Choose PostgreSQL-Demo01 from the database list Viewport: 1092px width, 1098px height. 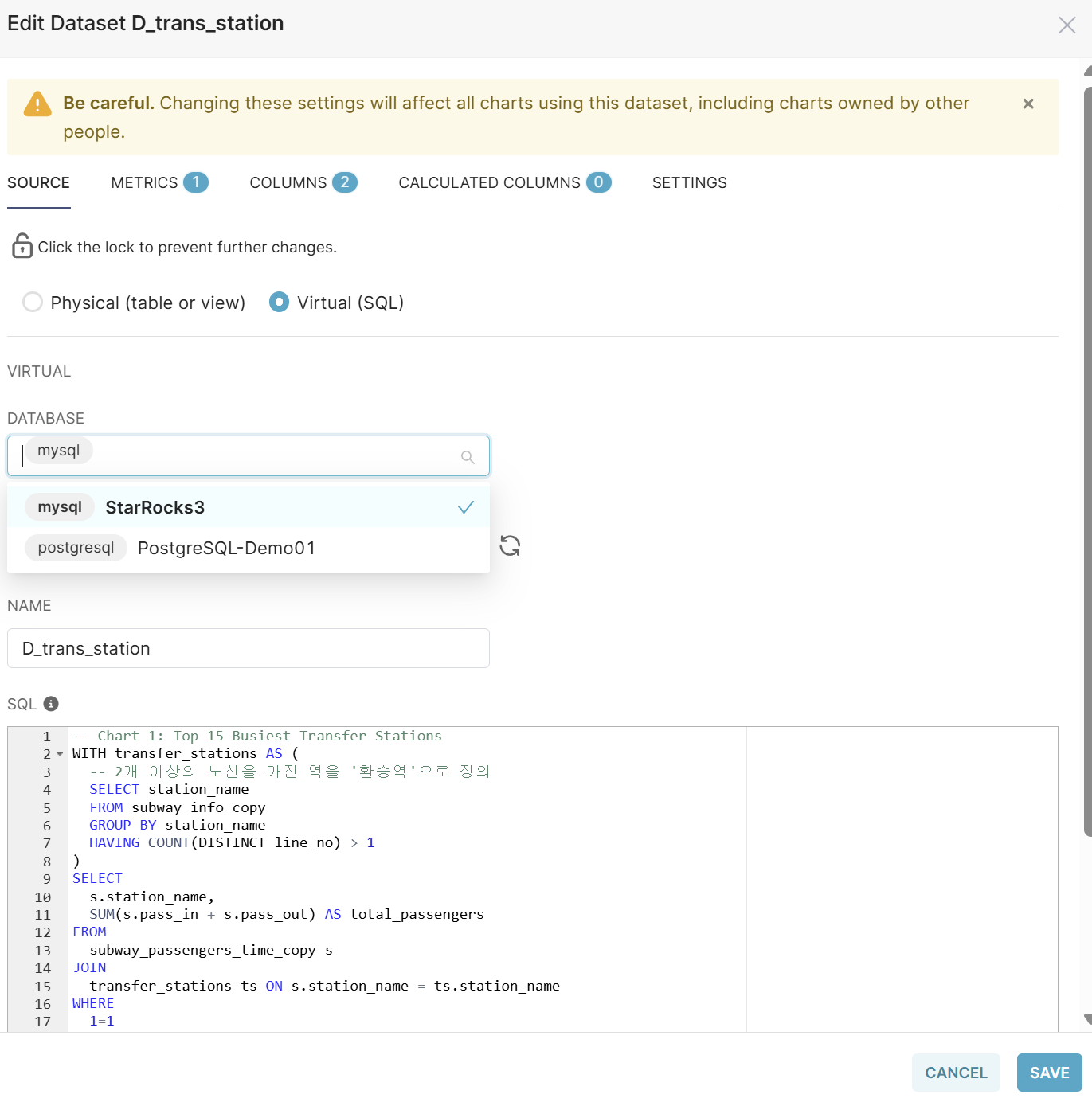click(x=226, y=548)
